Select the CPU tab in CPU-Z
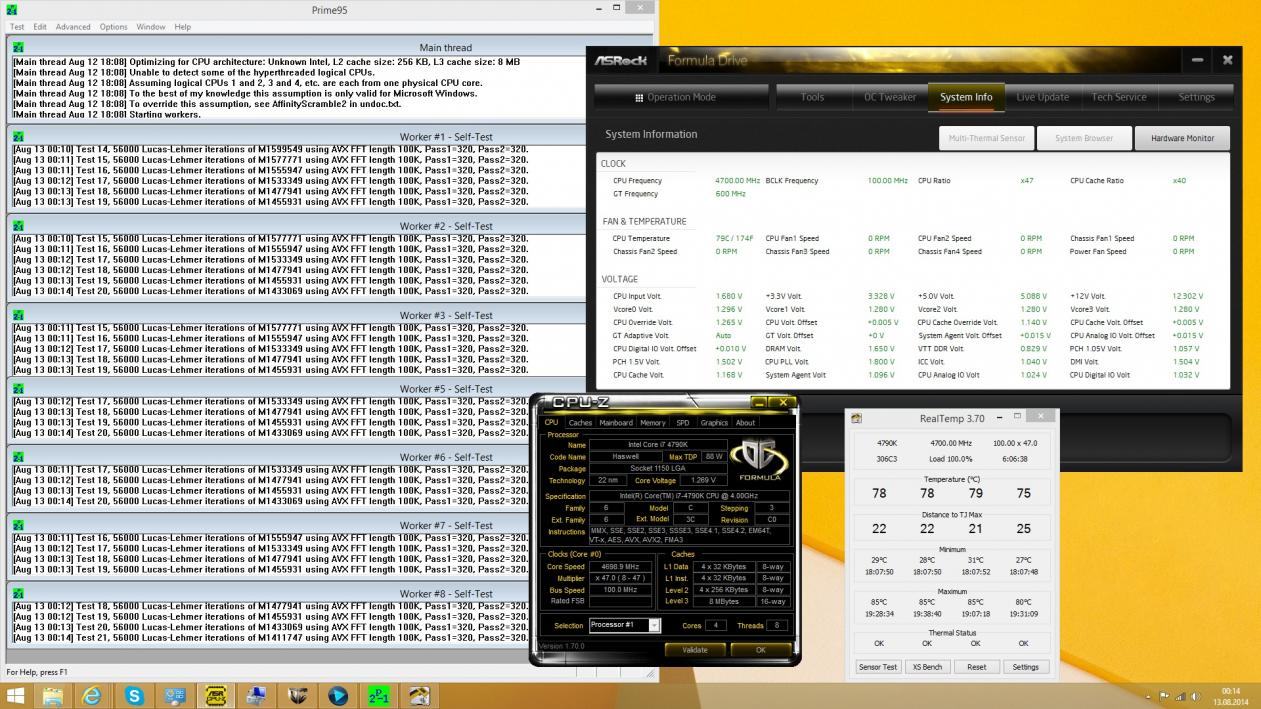 551,423
